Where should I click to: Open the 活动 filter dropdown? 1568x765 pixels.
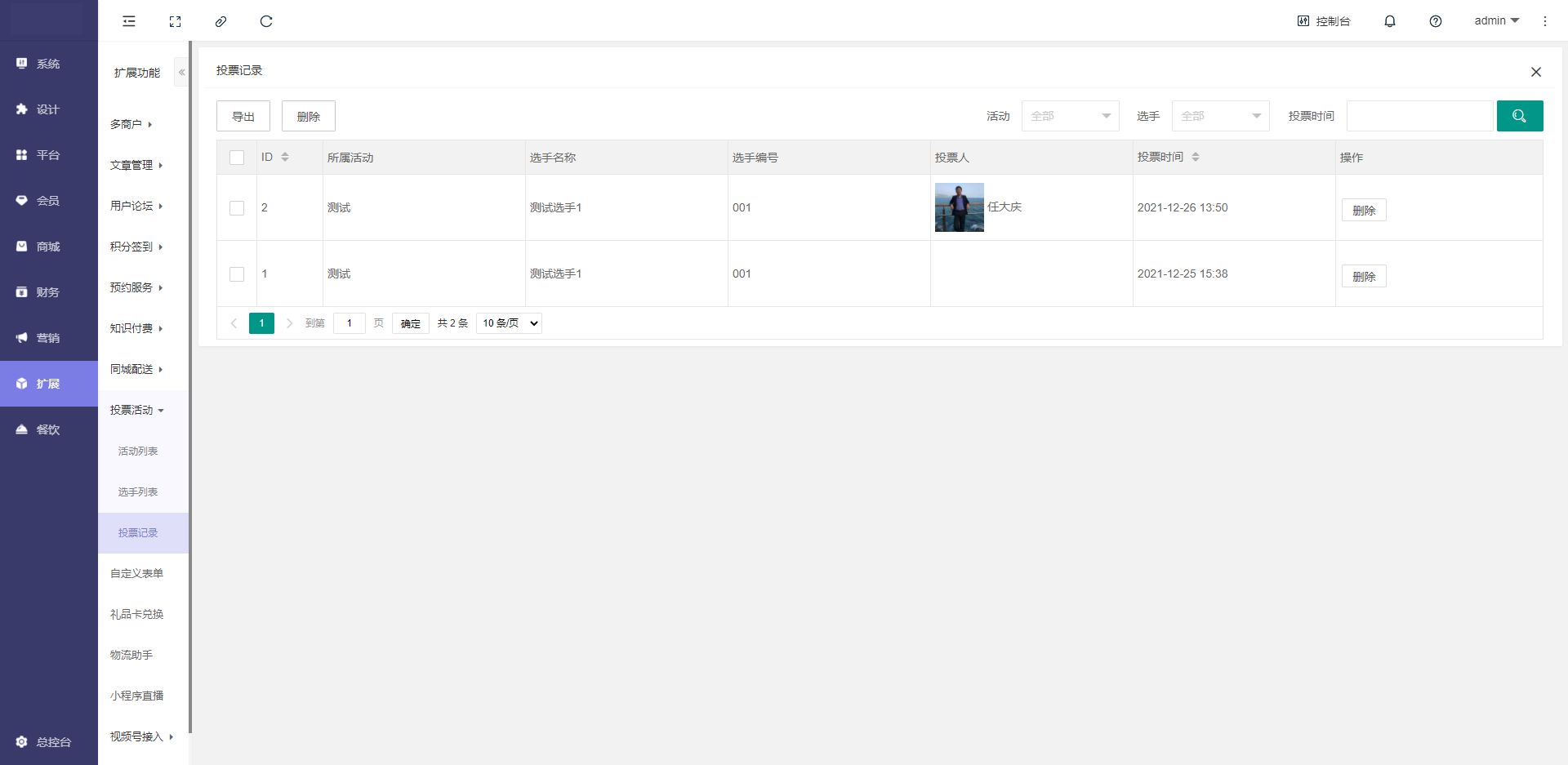coord(1070,116)
